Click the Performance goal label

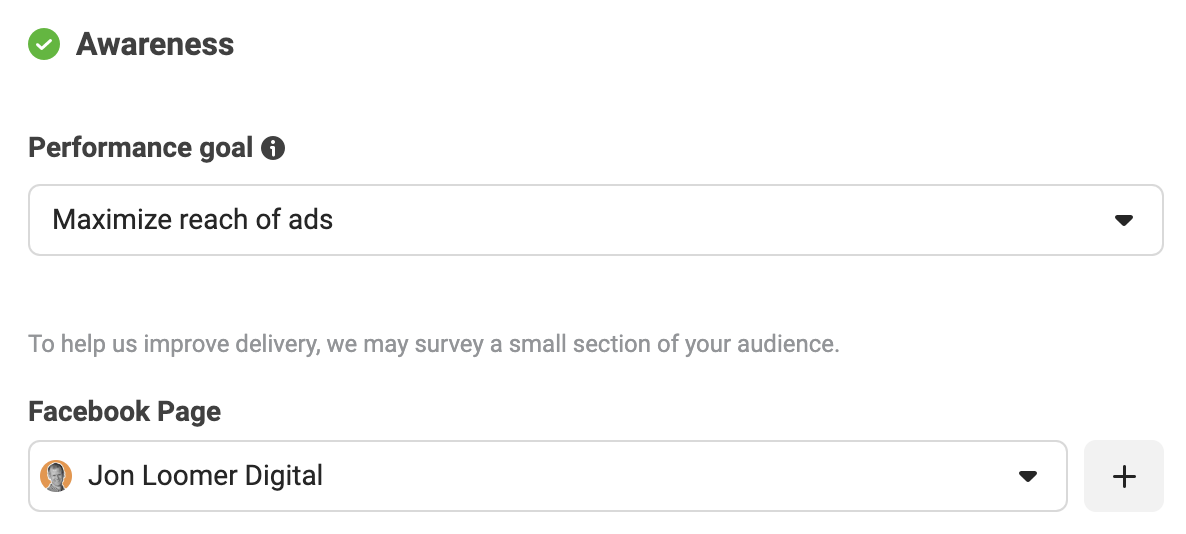click(x=141, y=148)
